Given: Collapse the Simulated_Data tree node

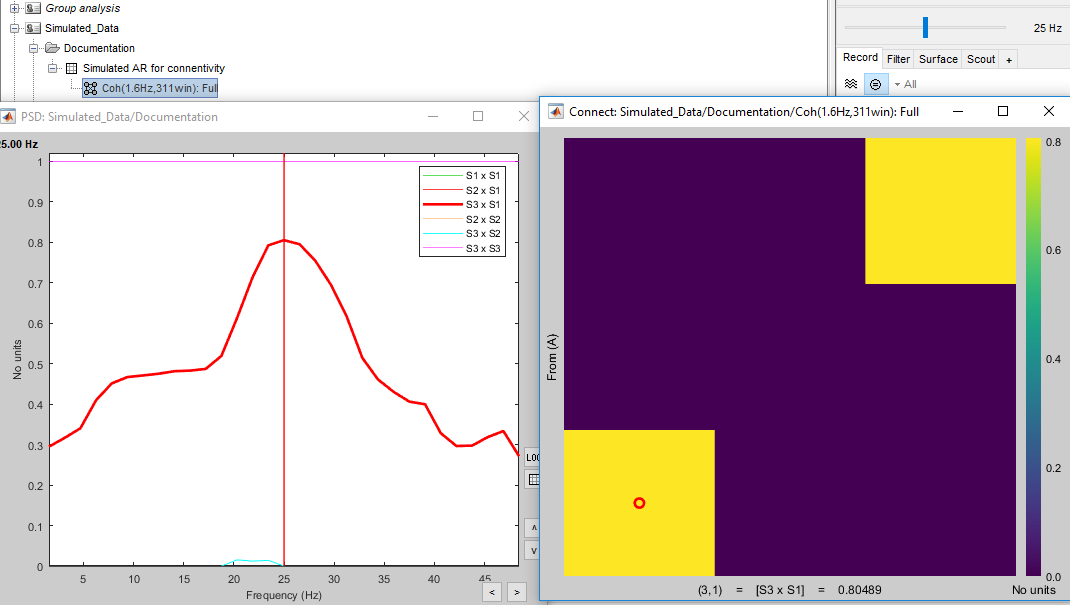Looking at the screenshot, I should tap(15, 28).
